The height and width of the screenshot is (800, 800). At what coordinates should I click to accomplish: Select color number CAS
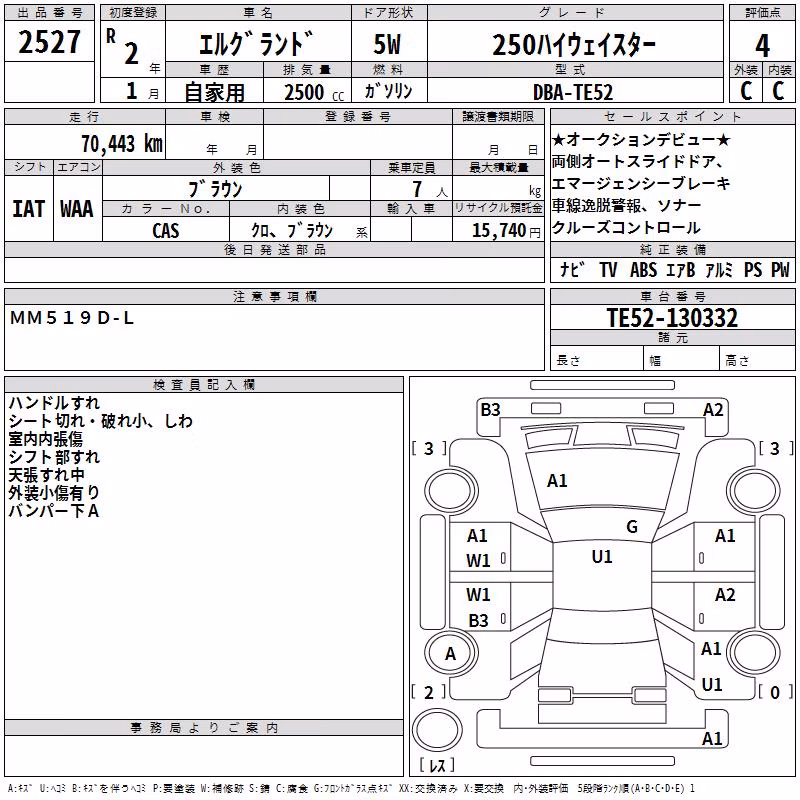pos(165,231)
